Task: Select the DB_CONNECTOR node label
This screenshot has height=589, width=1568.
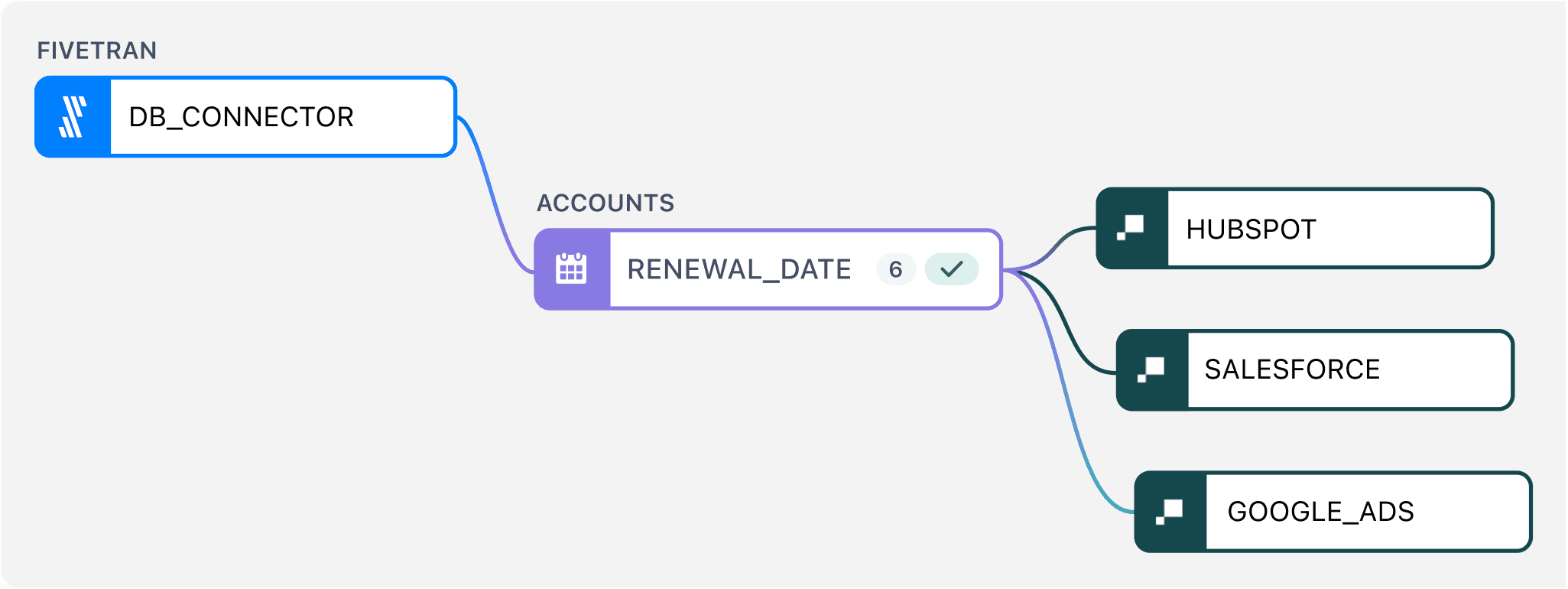Action: click(x=241, y=117)
